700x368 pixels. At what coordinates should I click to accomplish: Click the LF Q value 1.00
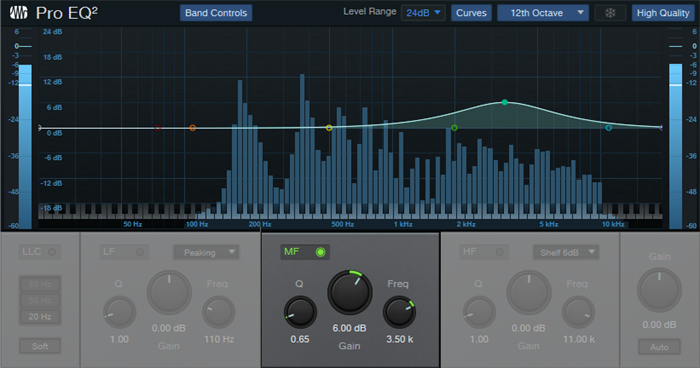click(119, 339)
